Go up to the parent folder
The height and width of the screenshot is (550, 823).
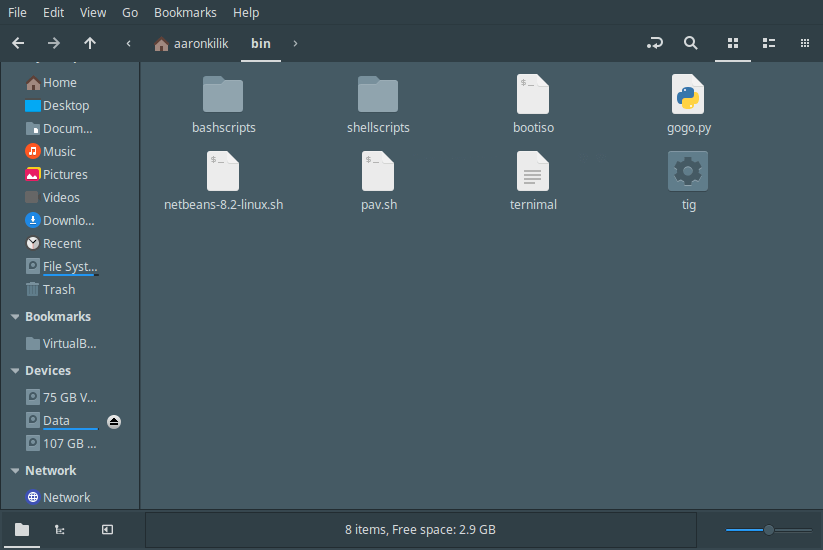pyautogui.click(x=90, y=43)
